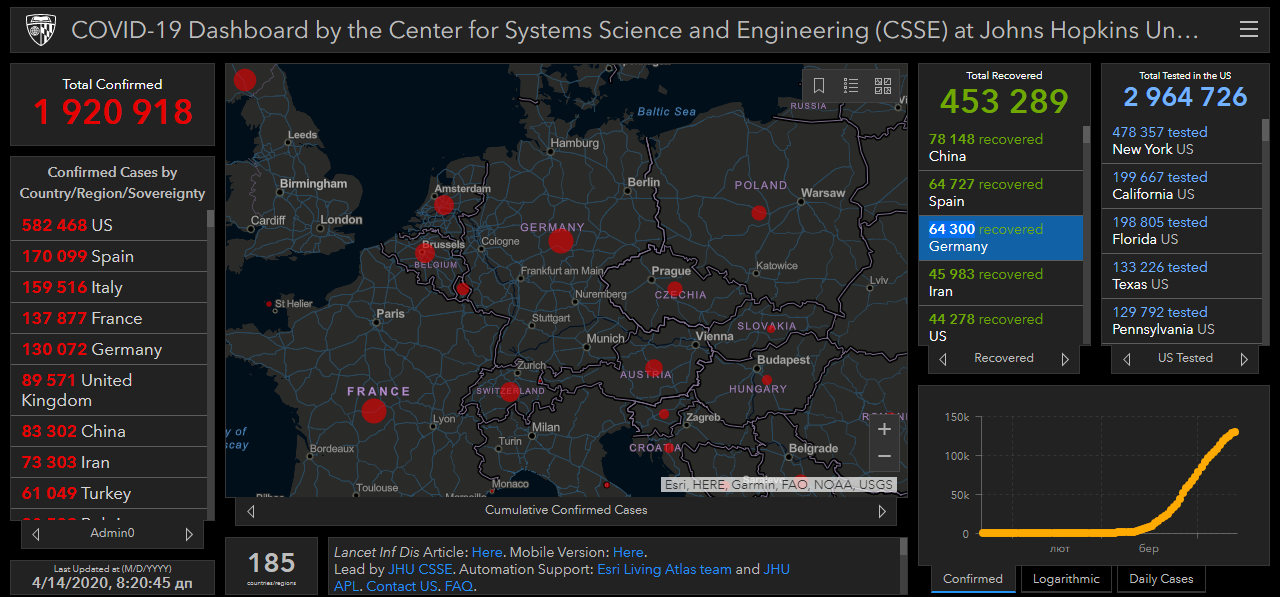Open the basemap gallery grid icon
This screenshot has width=1280, height=597.
pos(883,86)
